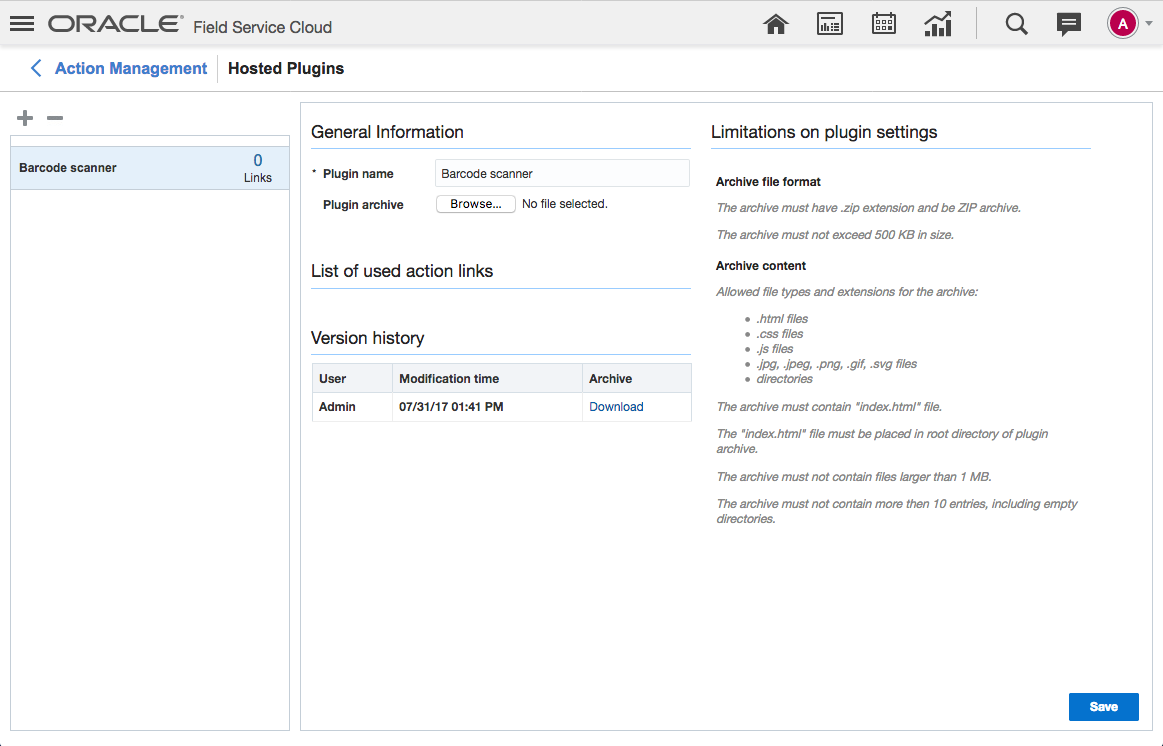Image resolution: width=1163 pixels, height=746 pixels.
Task: Click the Oracle Field Service Cloud logo
Action: pos(190,25)
